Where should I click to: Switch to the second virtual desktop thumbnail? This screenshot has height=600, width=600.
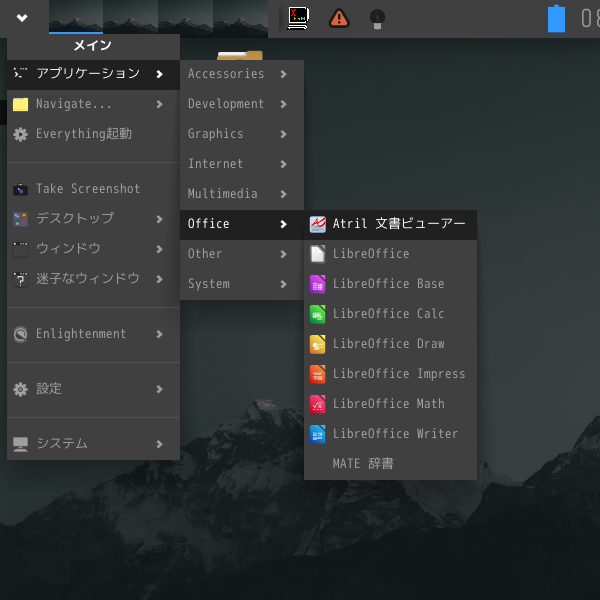click(x=130, y=17)
